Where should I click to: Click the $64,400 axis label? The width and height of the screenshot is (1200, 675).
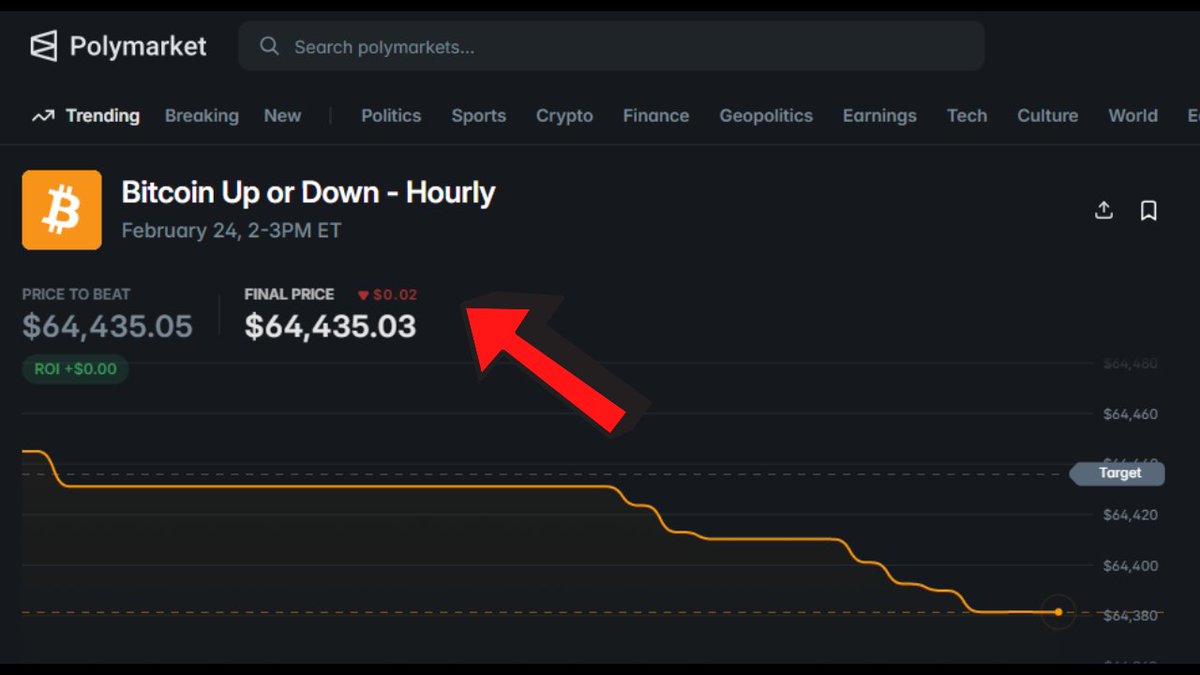coord(1130,566)
